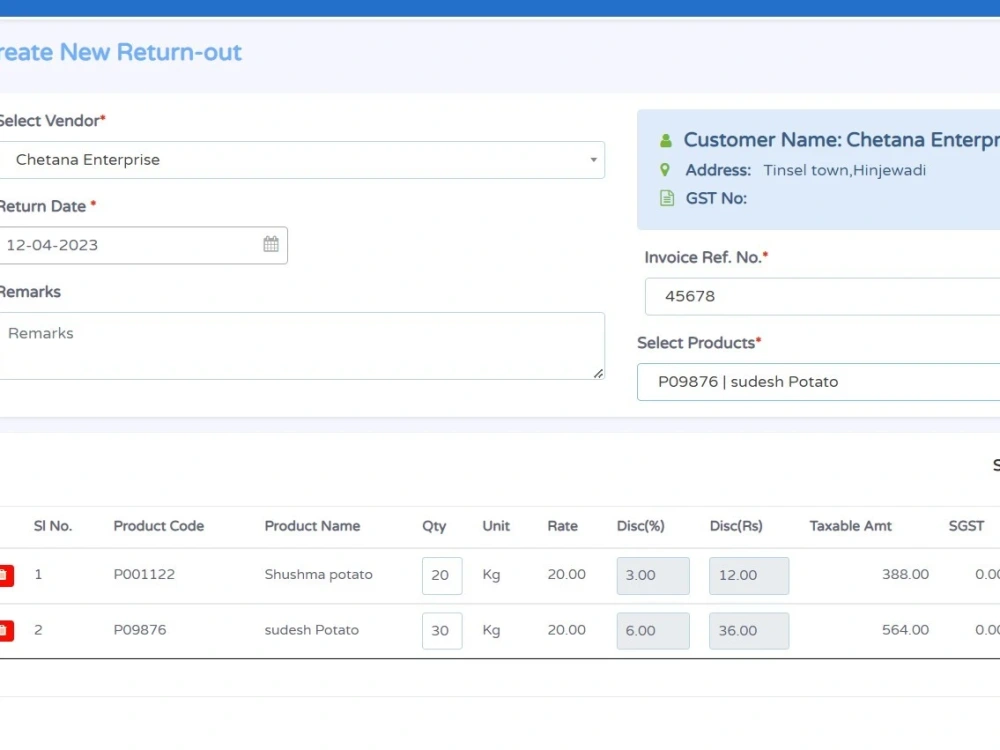The width and height of the screenshot is (1000, 750).
Task: Click the Disc(Rs) column header
Action: coord(736,526)
